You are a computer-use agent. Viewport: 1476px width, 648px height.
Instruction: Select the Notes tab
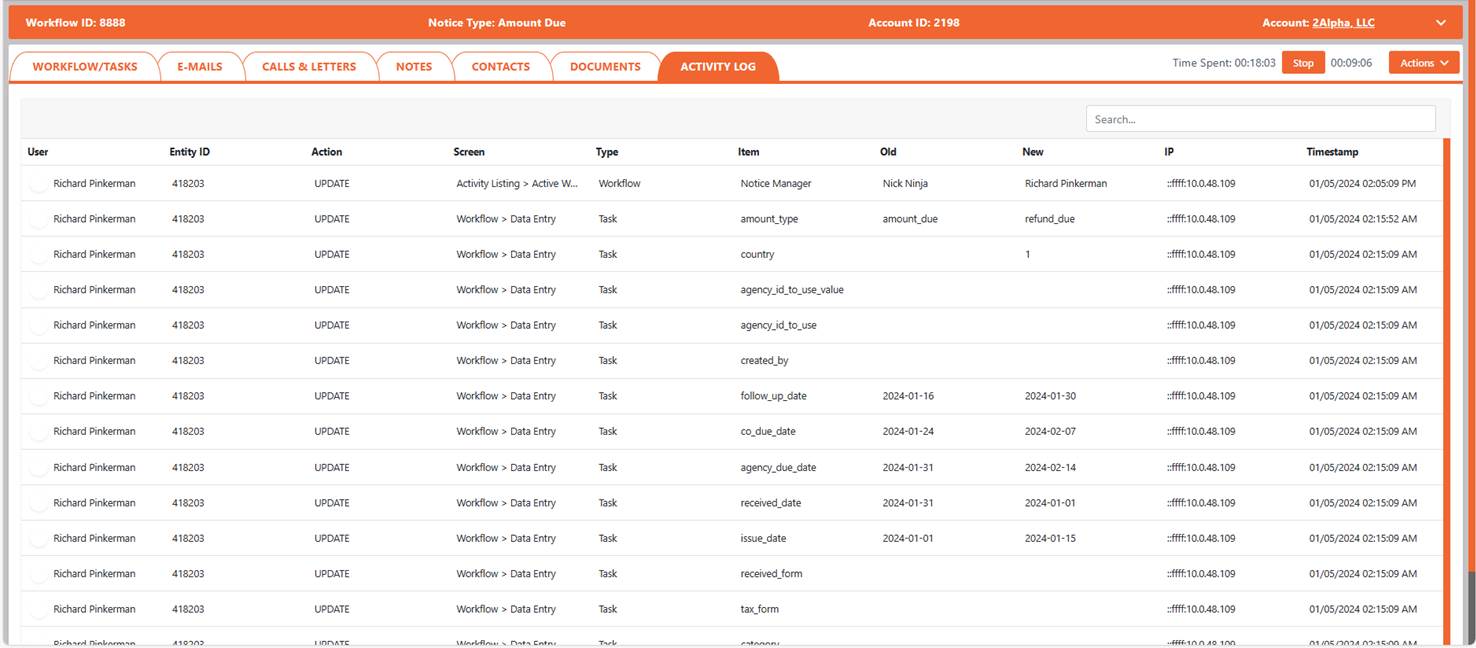[x=414, y=67]
